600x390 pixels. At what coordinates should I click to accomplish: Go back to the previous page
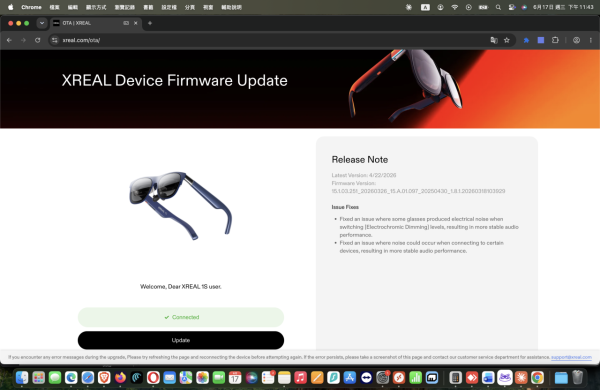pos(9,40)
